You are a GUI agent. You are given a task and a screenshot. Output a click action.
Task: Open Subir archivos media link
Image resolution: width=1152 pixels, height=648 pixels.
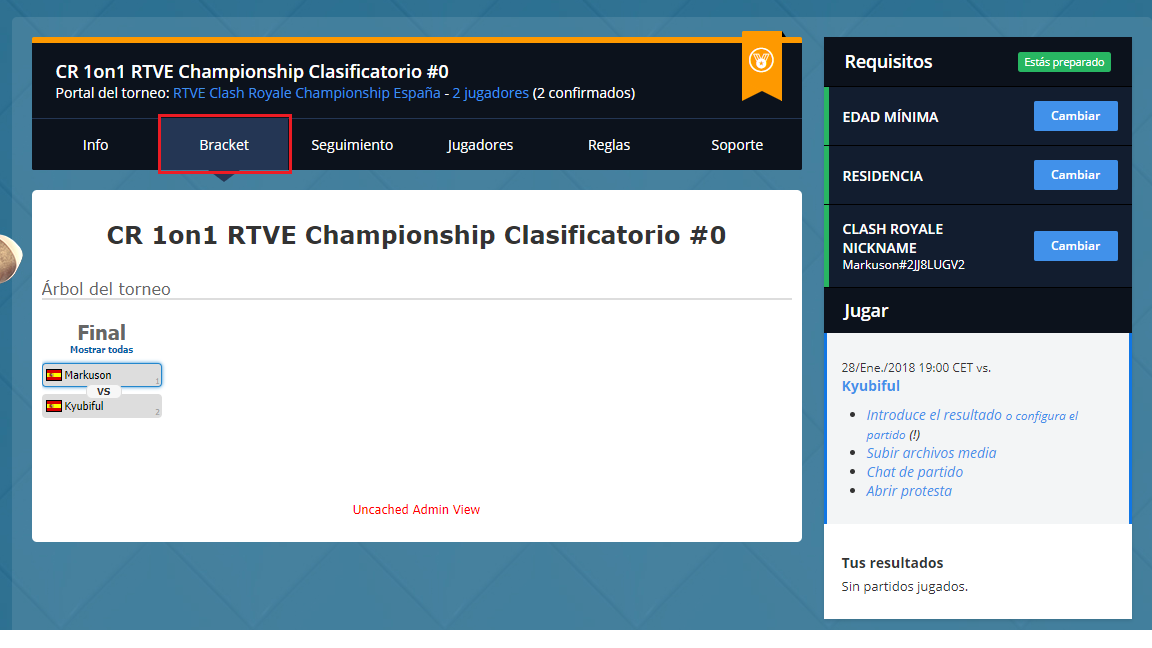point(931,453)
